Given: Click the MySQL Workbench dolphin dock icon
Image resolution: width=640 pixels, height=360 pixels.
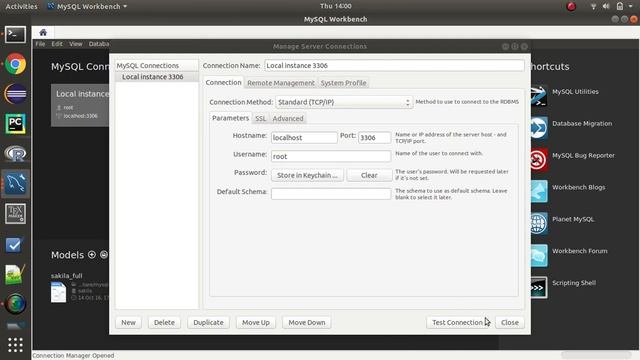Looking at the screenshot, I should coord(16,183).
